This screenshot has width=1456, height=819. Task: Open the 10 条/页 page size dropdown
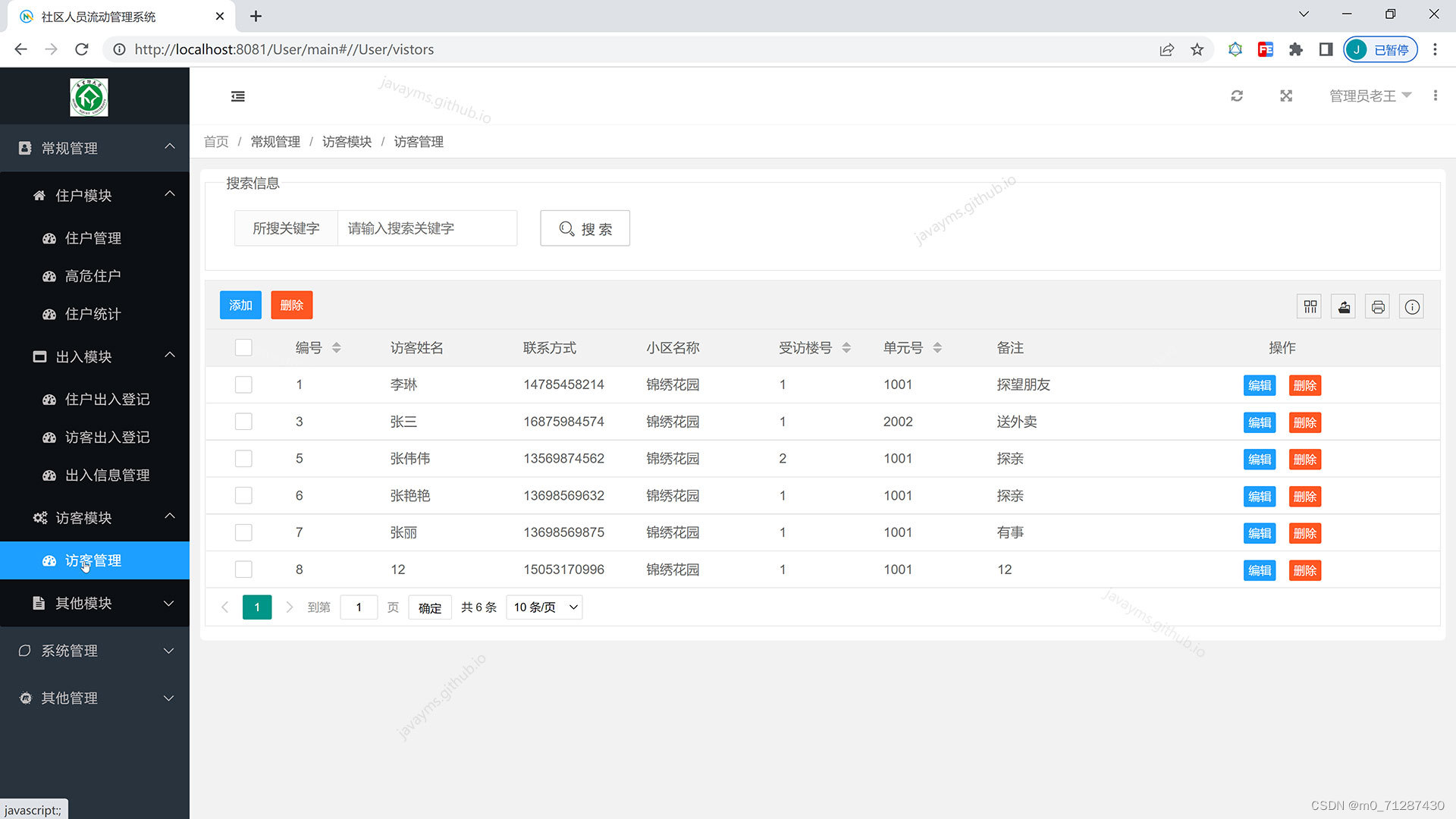click(x=544, y=607)
